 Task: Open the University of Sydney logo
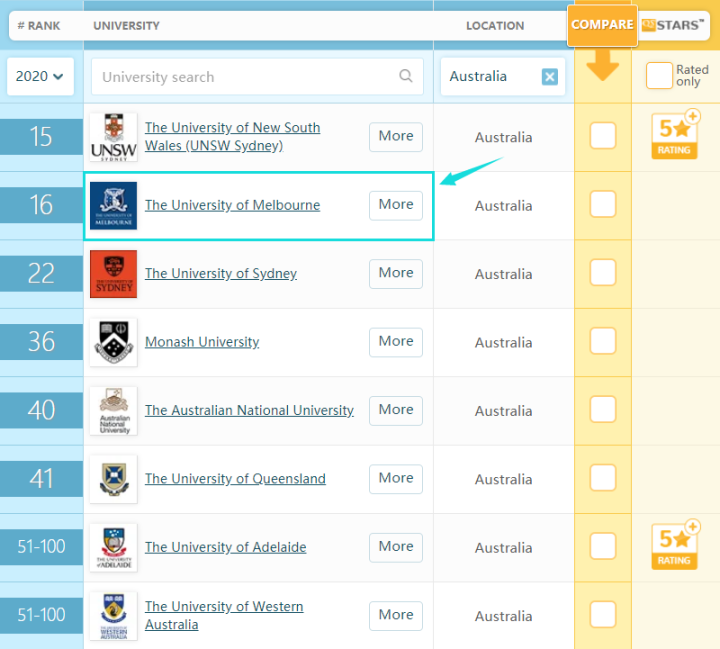coord(113,274)
